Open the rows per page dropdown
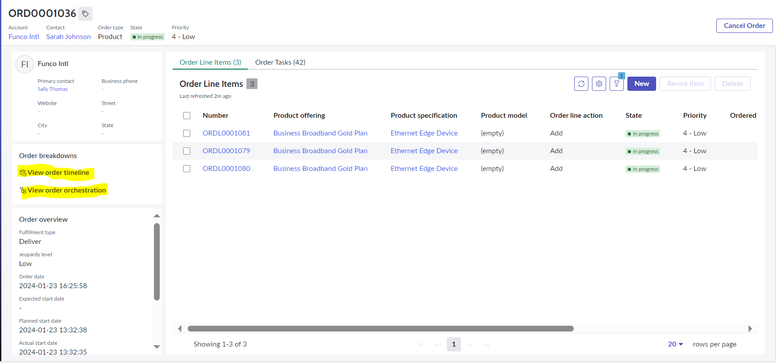The width and height of the screenshot is (776, 363). pyautogui.click(x=676, y=344)
